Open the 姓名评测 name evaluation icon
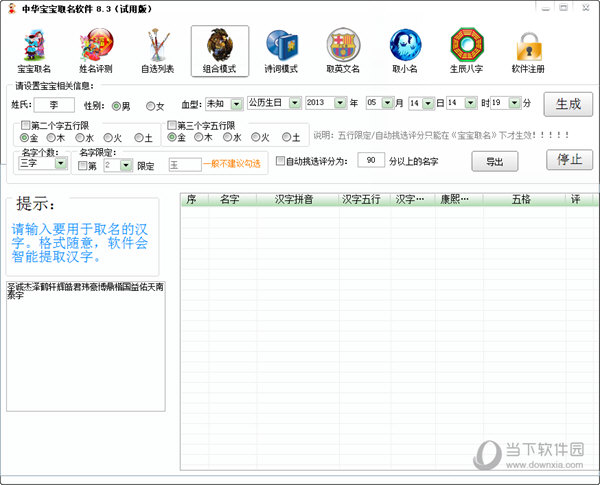Viewport: 600px width, 485px height. [96, 51]
